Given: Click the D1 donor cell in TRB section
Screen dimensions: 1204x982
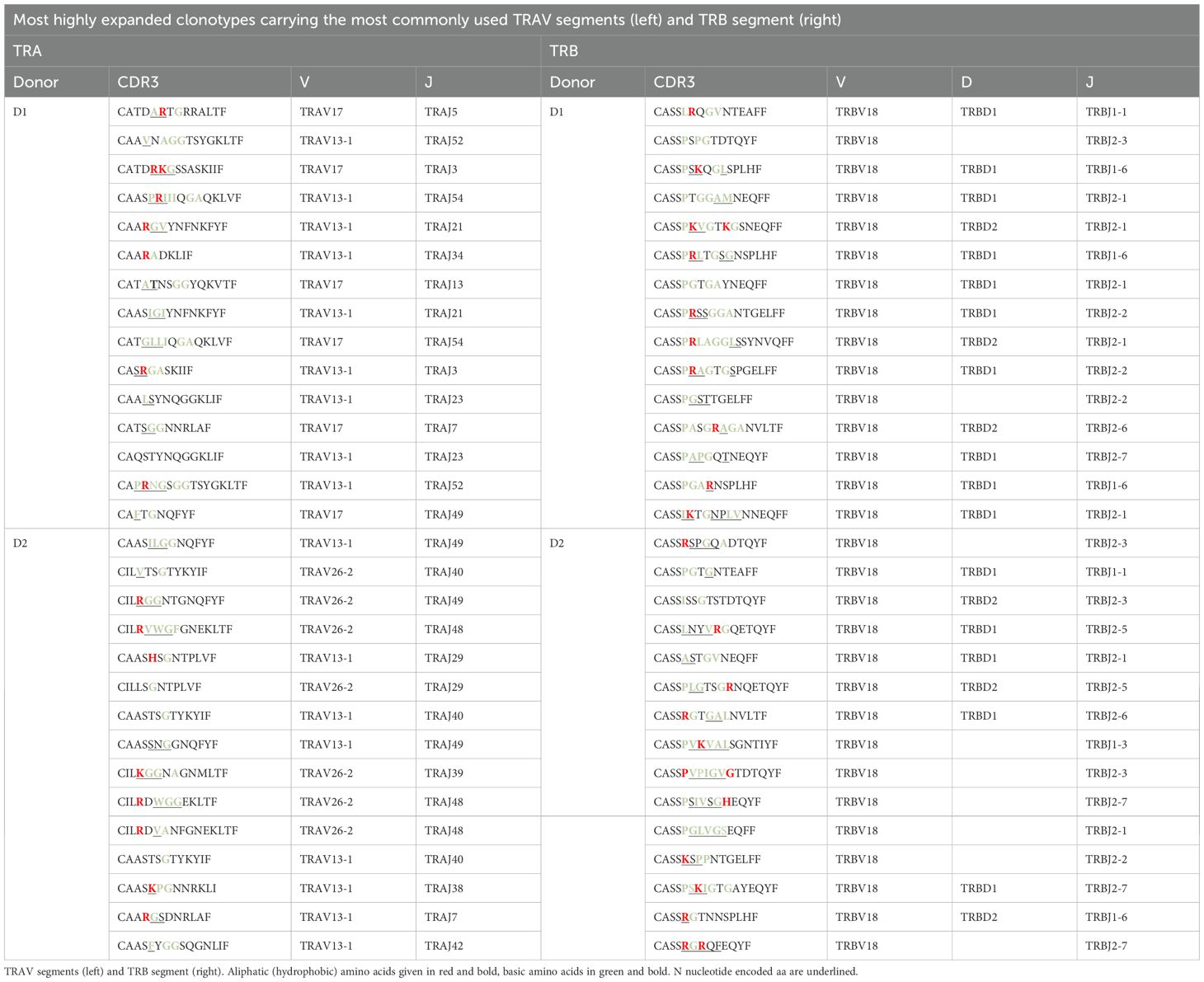Looking at the screenshot, I should (x=557, y=112).
